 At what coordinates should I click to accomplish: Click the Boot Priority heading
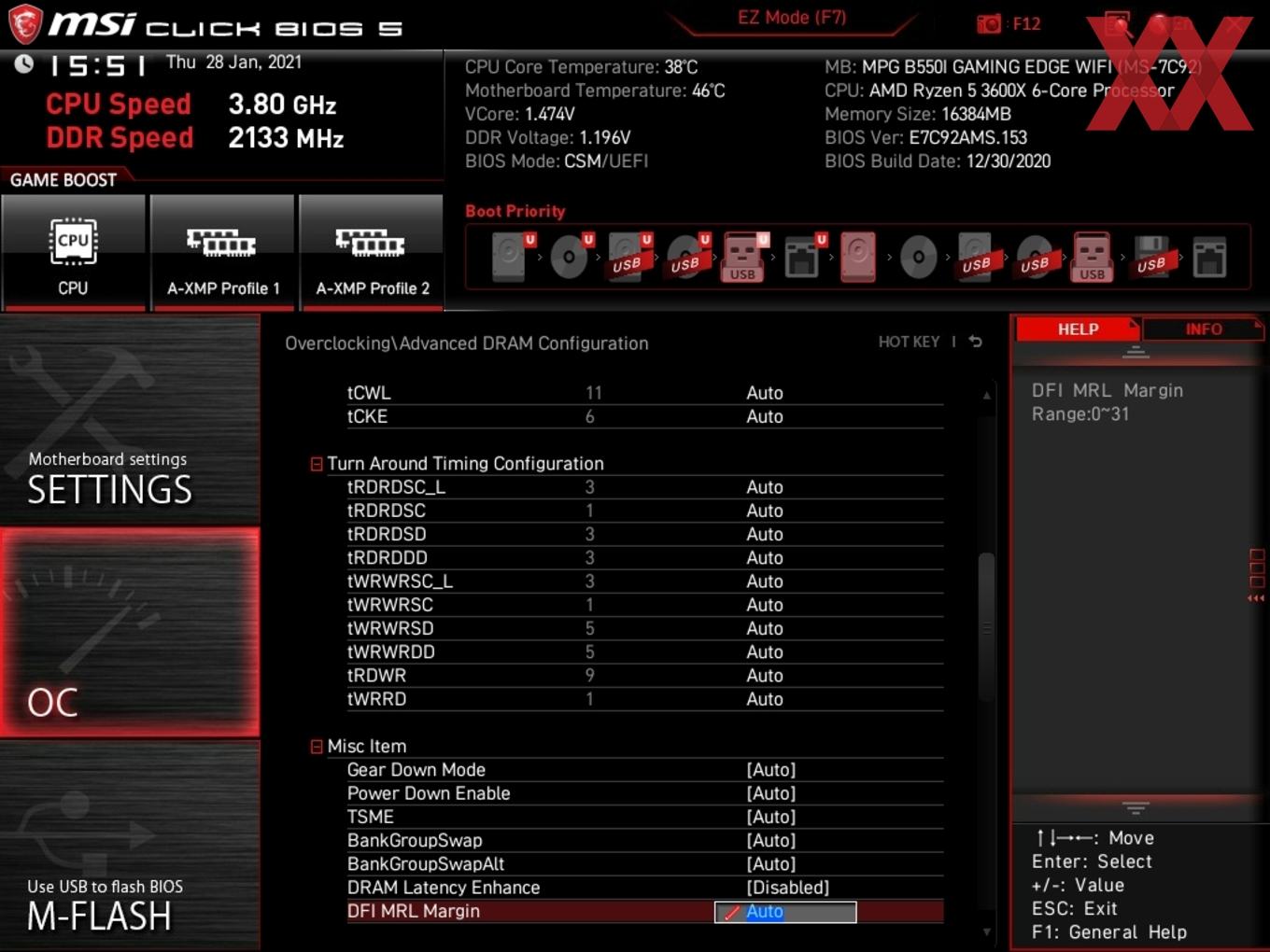[x=515, y=211]
